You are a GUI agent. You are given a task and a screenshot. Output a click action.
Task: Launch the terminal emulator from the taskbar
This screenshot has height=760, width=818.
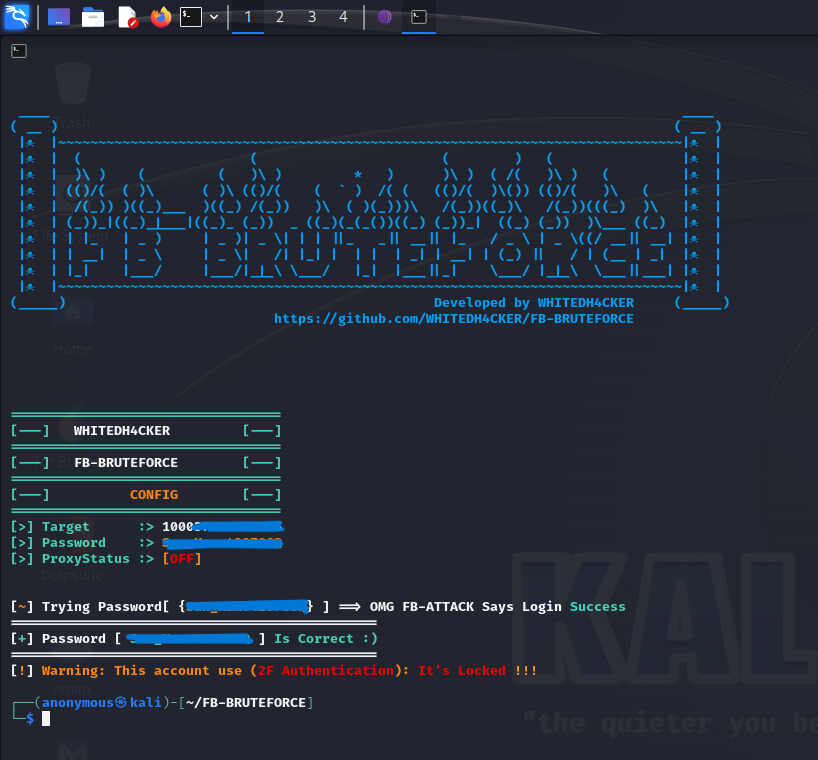click(x=189, y=16)
